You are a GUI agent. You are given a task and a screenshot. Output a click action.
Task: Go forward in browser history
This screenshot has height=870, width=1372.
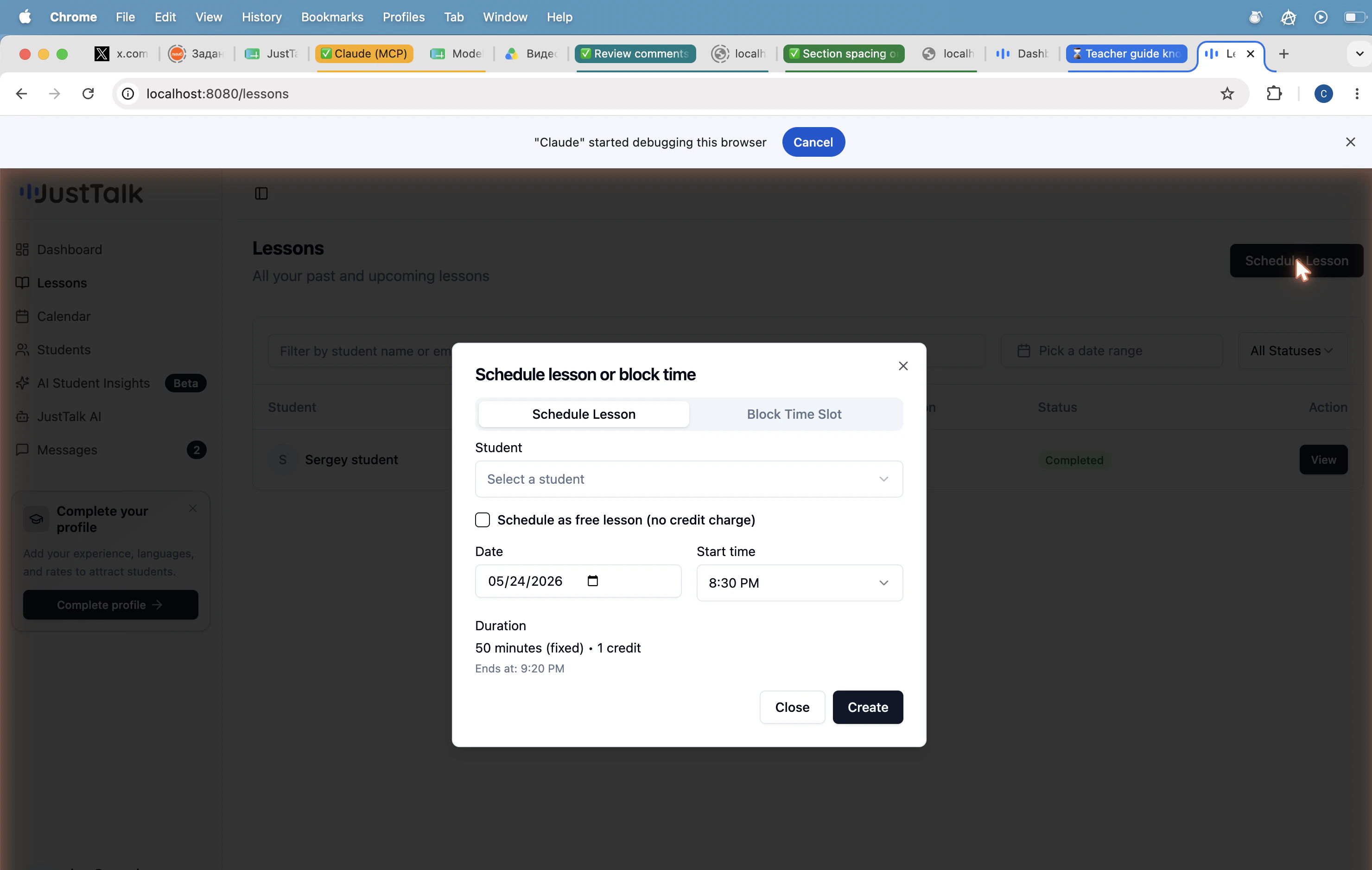point(55,94)
